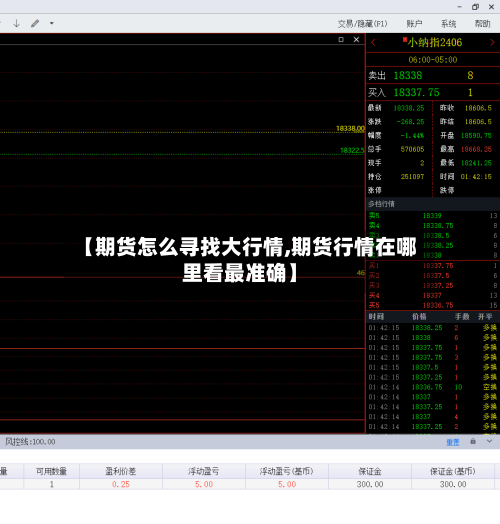Click the 买3 row at 18337.25
The height and width of the screenshot is (524, 500).
click(433, 286)
